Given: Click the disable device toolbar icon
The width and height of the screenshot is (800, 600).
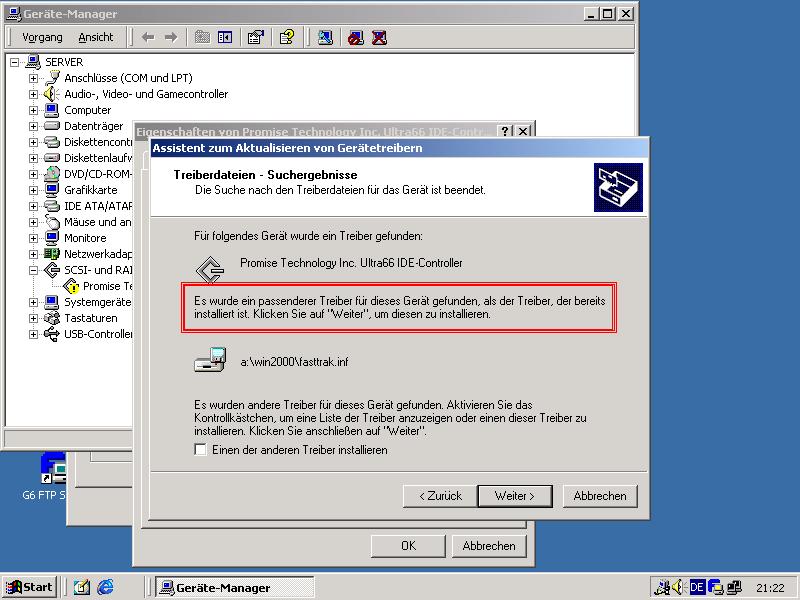Looking at the screenshot, I should point(356,37).
